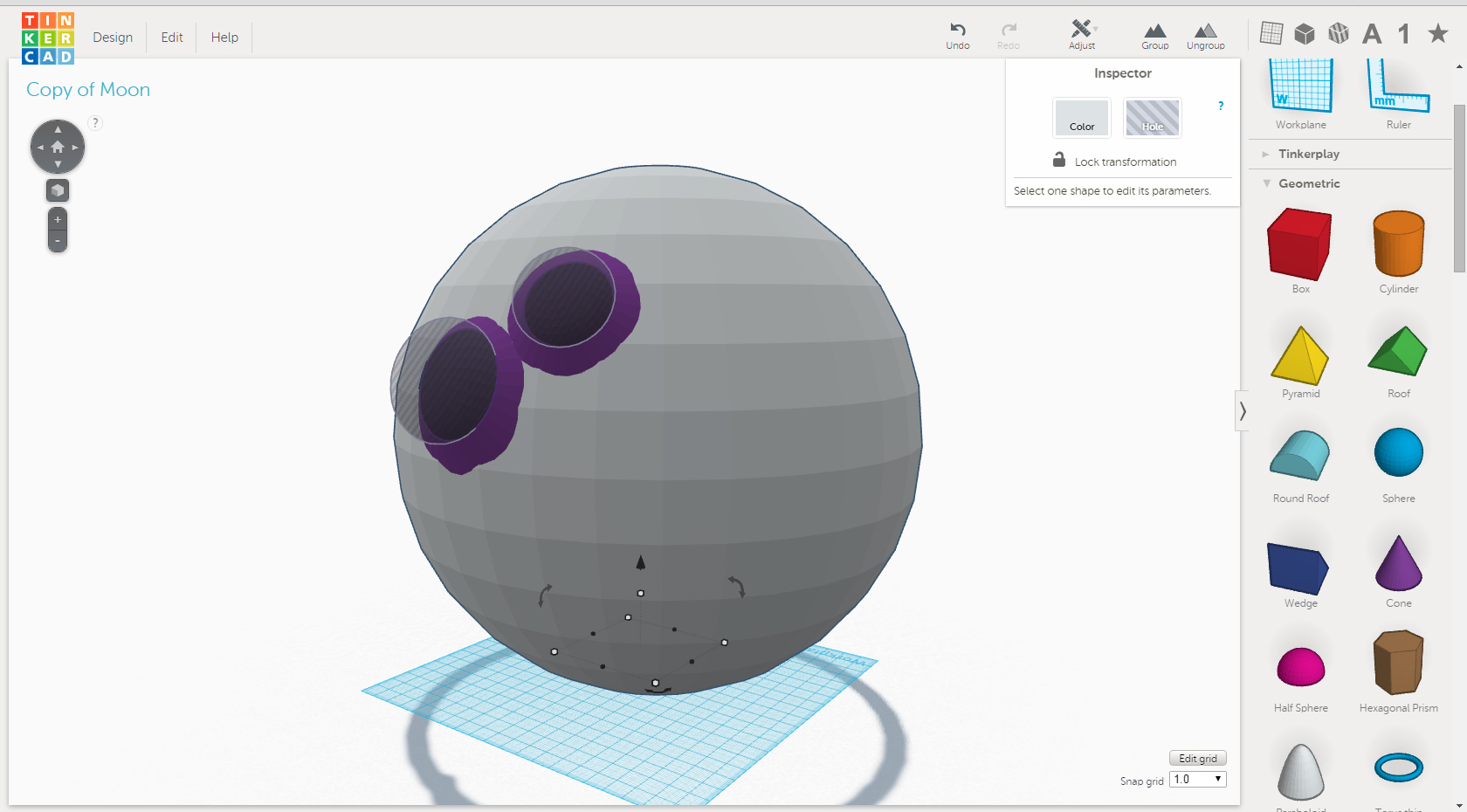Pick the Workplane helper tool
The image size is (1467, 812).
pyautogui.click(x=1300, y=94)
